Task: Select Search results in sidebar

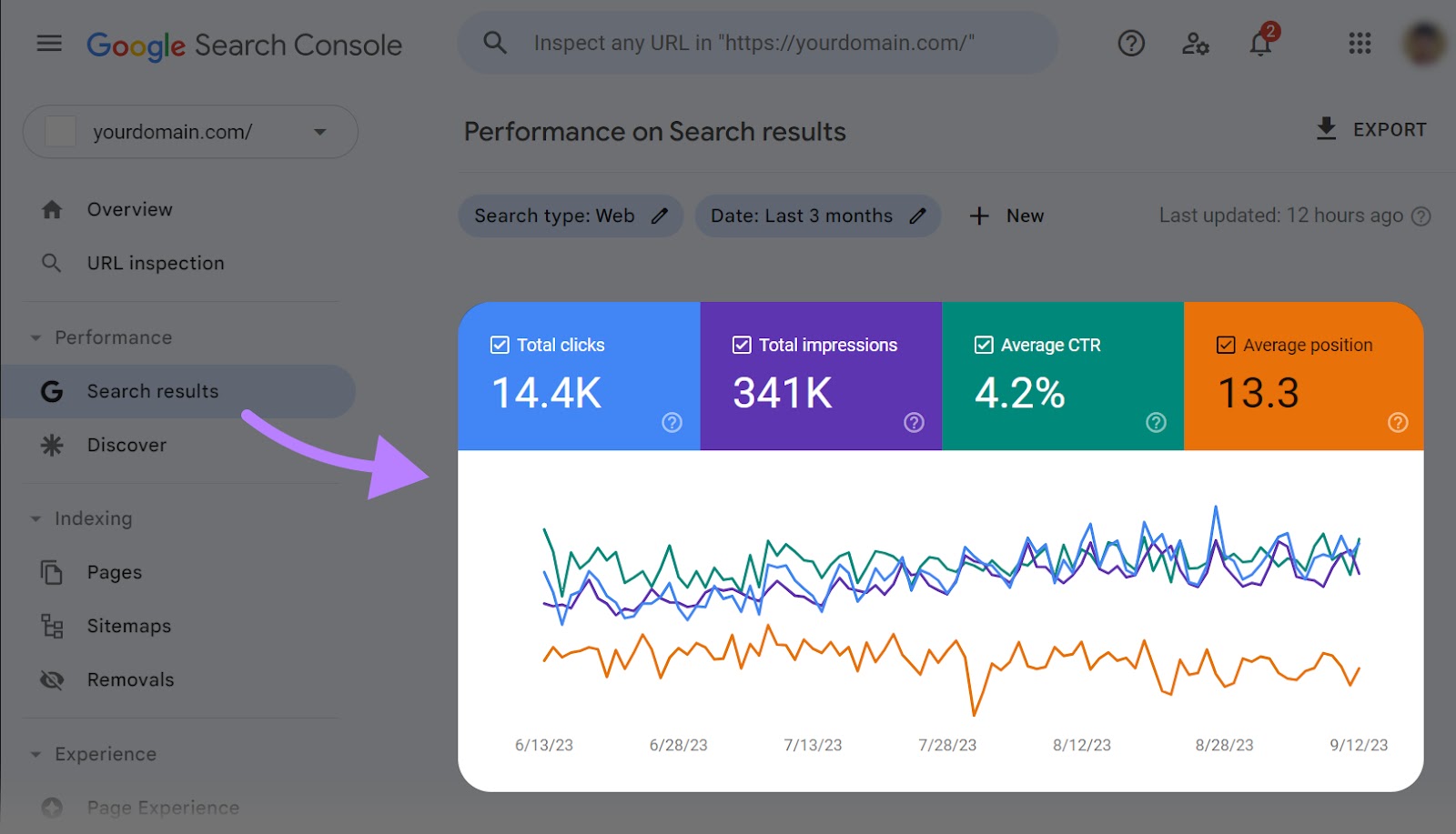Action: (177, 391)
